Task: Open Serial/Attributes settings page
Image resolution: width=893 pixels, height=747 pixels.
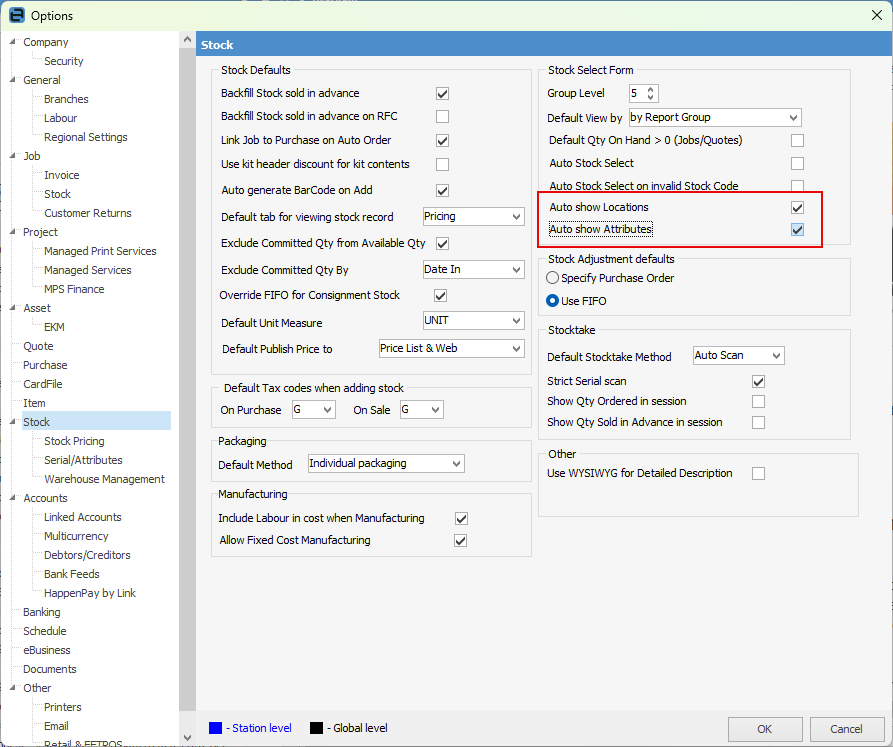Action: 83,460
